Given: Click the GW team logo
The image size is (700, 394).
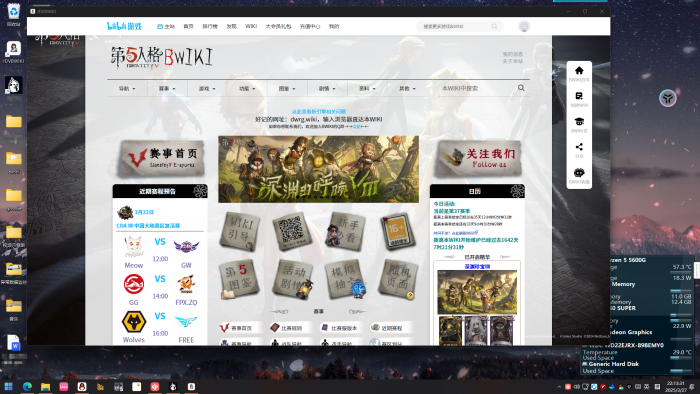Looking at the screenshot, I should pyautogui.click(x=186, y=246).
